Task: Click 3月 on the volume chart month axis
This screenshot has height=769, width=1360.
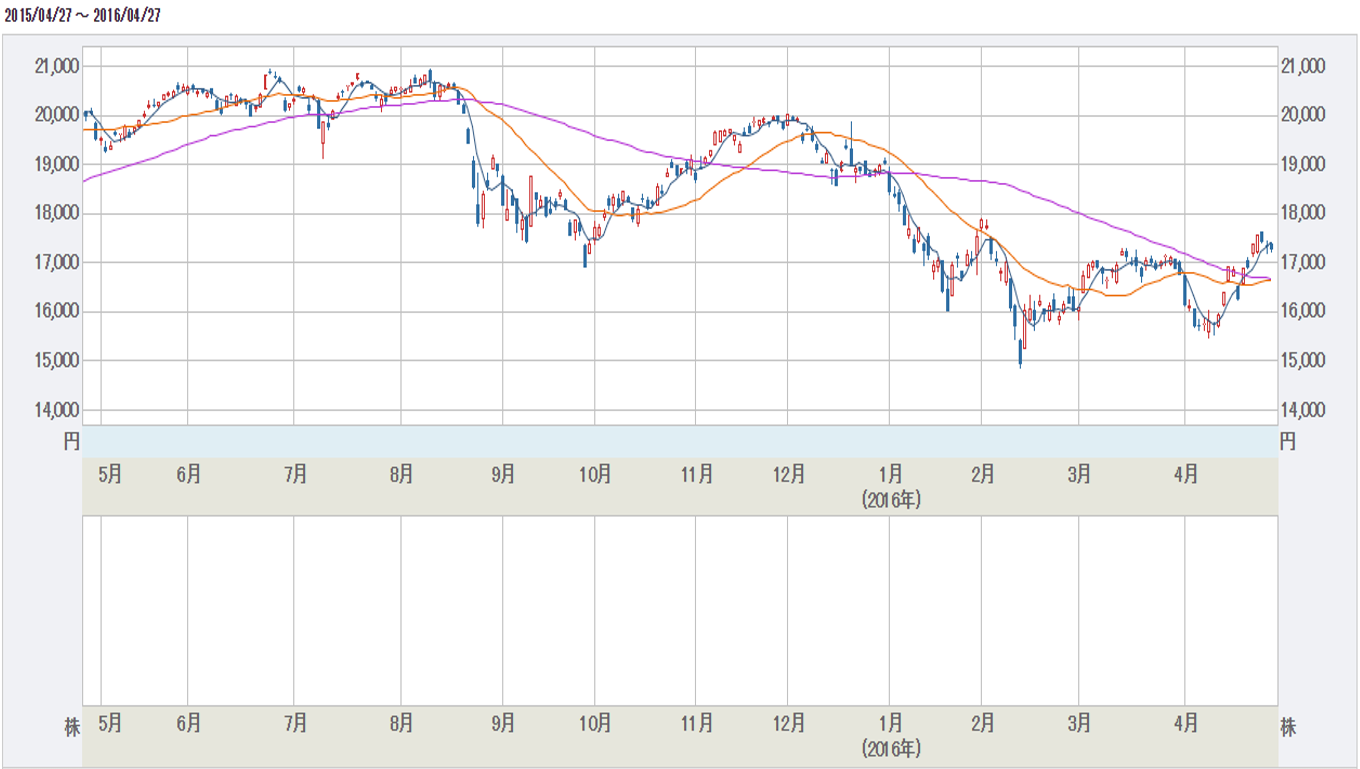Action: coord(1078,721)
